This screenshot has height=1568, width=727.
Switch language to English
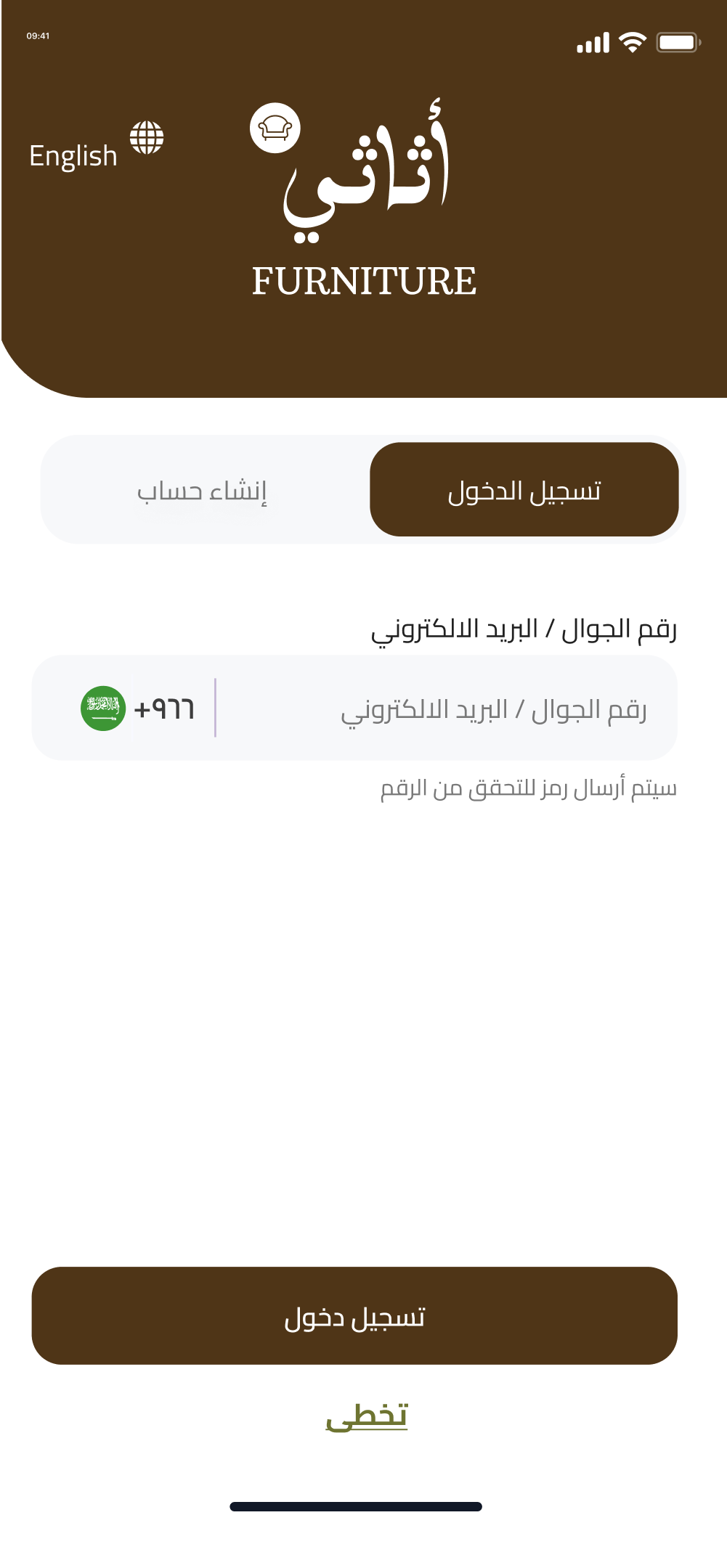pos(73,156)
